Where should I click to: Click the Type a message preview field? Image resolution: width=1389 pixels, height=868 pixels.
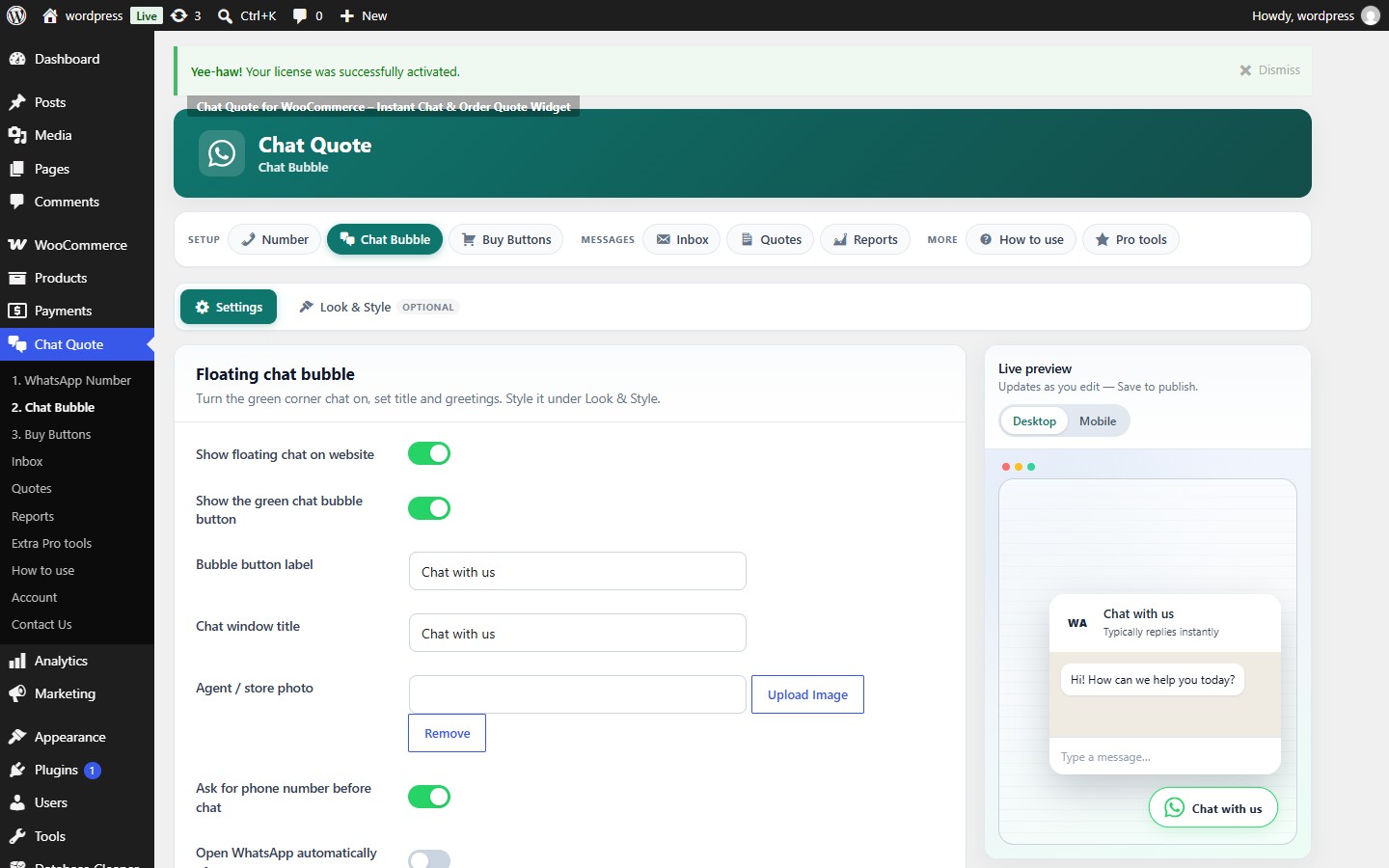(1165, 757)
